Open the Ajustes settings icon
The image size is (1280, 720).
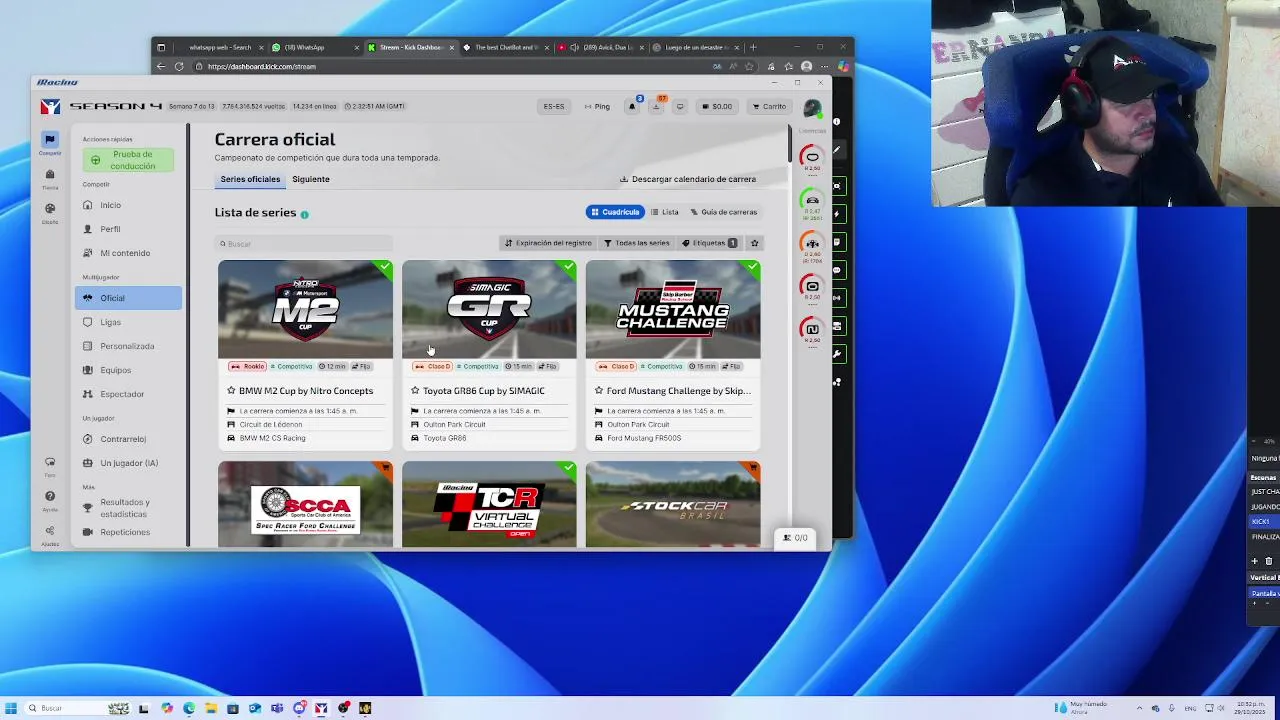[x=49, y=532]
